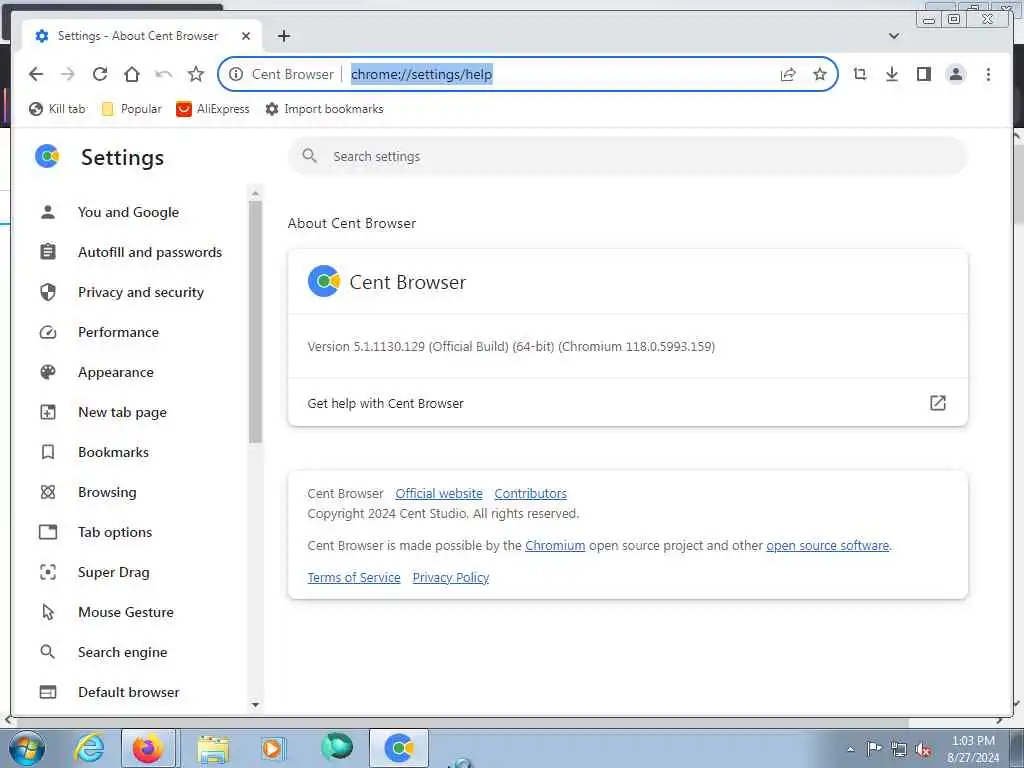Open the profile avatar icon
The width and height of the screenshot is (1024, 768).
[956, 74]
